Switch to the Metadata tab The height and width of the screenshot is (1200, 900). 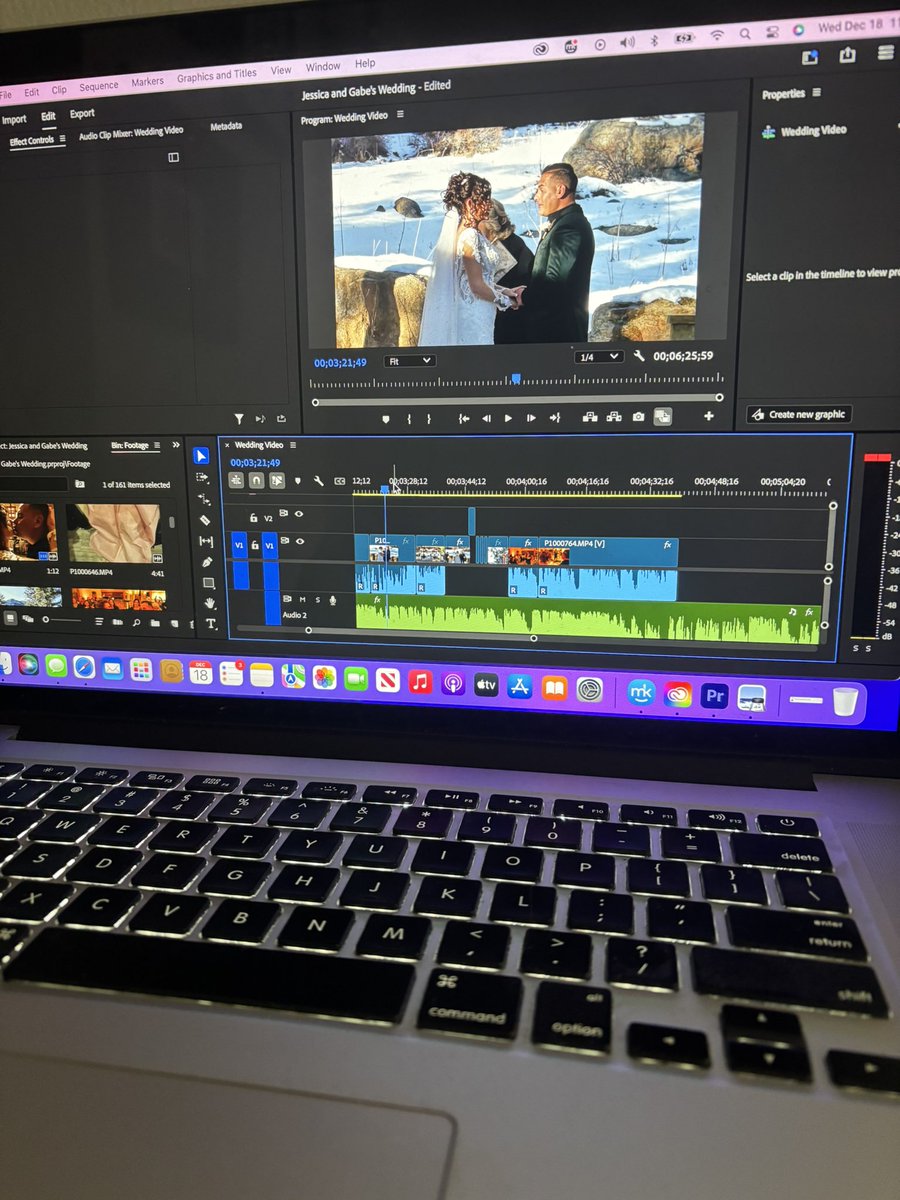point(226,126)
